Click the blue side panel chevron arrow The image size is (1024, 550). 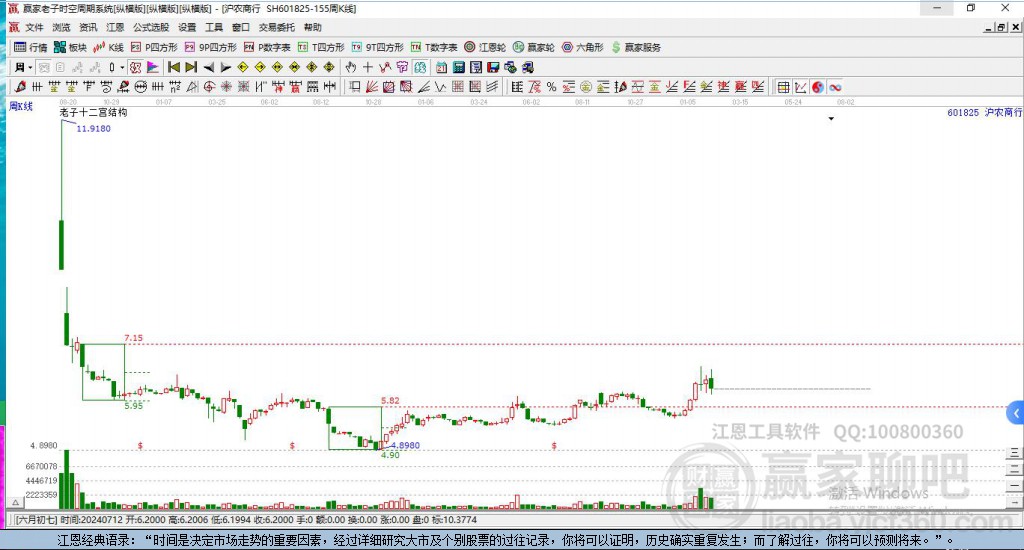pos(1016,413)
